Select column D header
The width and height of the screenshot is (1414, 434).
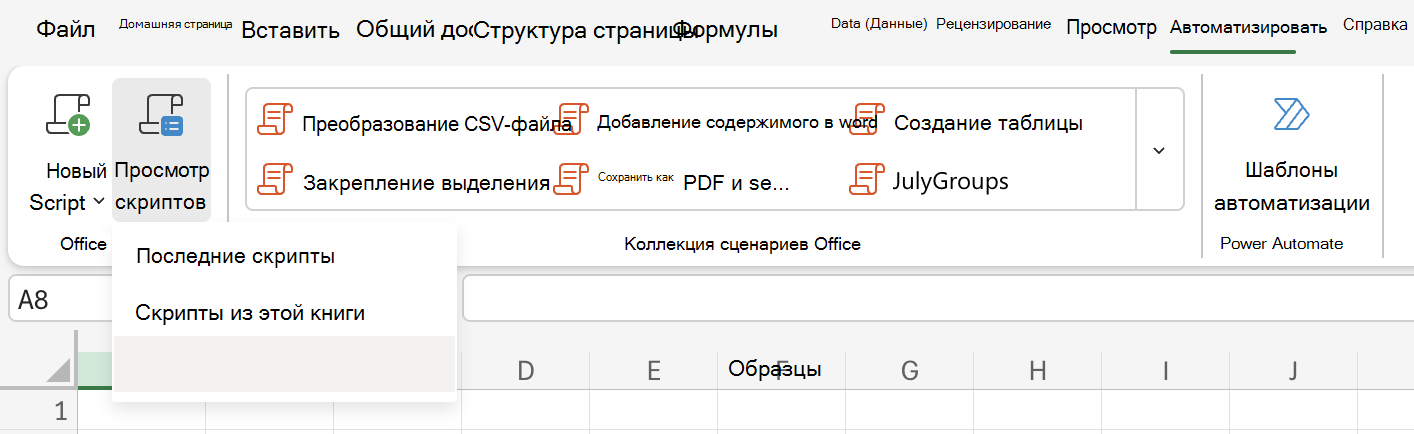click(x=525, y=371)
